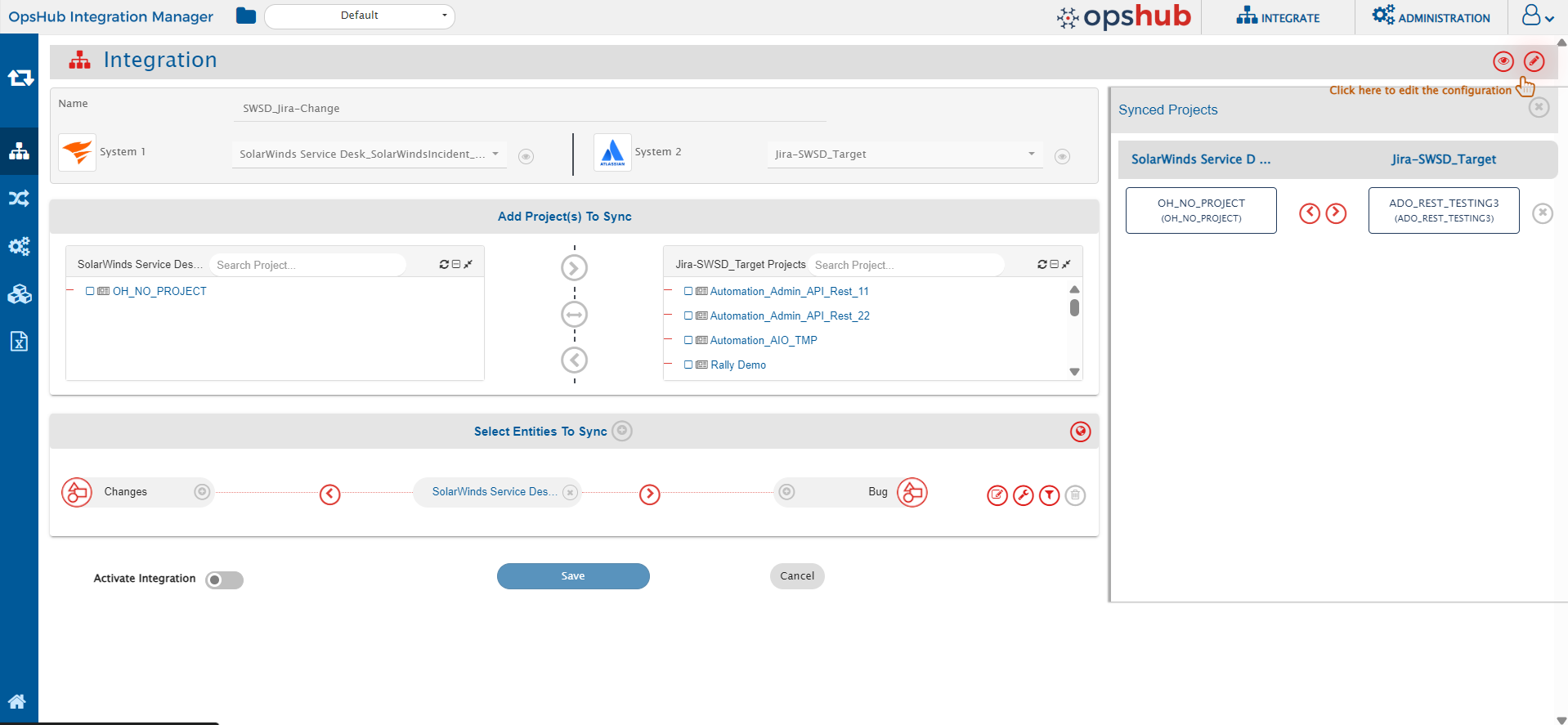Click bidirectional sync arrow between project lists
Viewport: 1568px width, 725px height.
coord(574,314)
